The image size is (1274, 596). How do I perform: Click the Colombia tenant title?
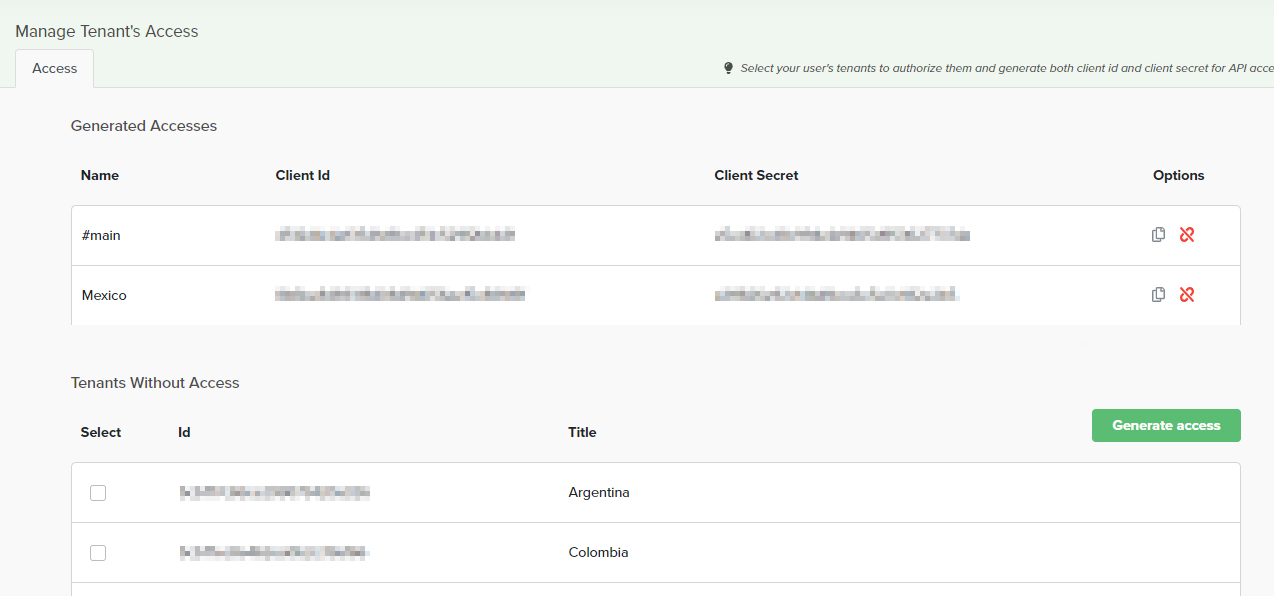click(x=598, y=553)
